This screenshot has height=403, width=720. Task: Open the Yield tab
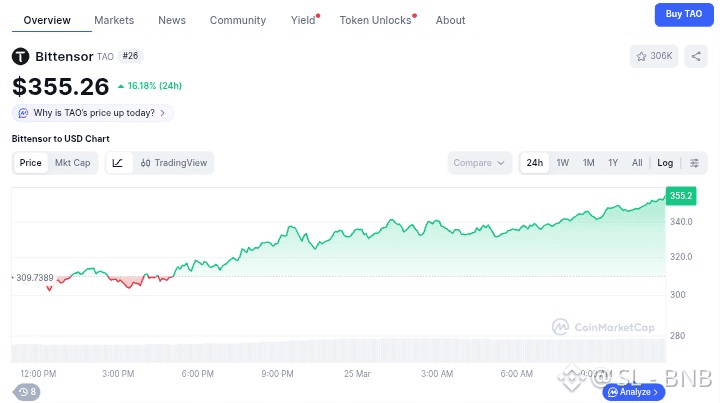[303, 20]
